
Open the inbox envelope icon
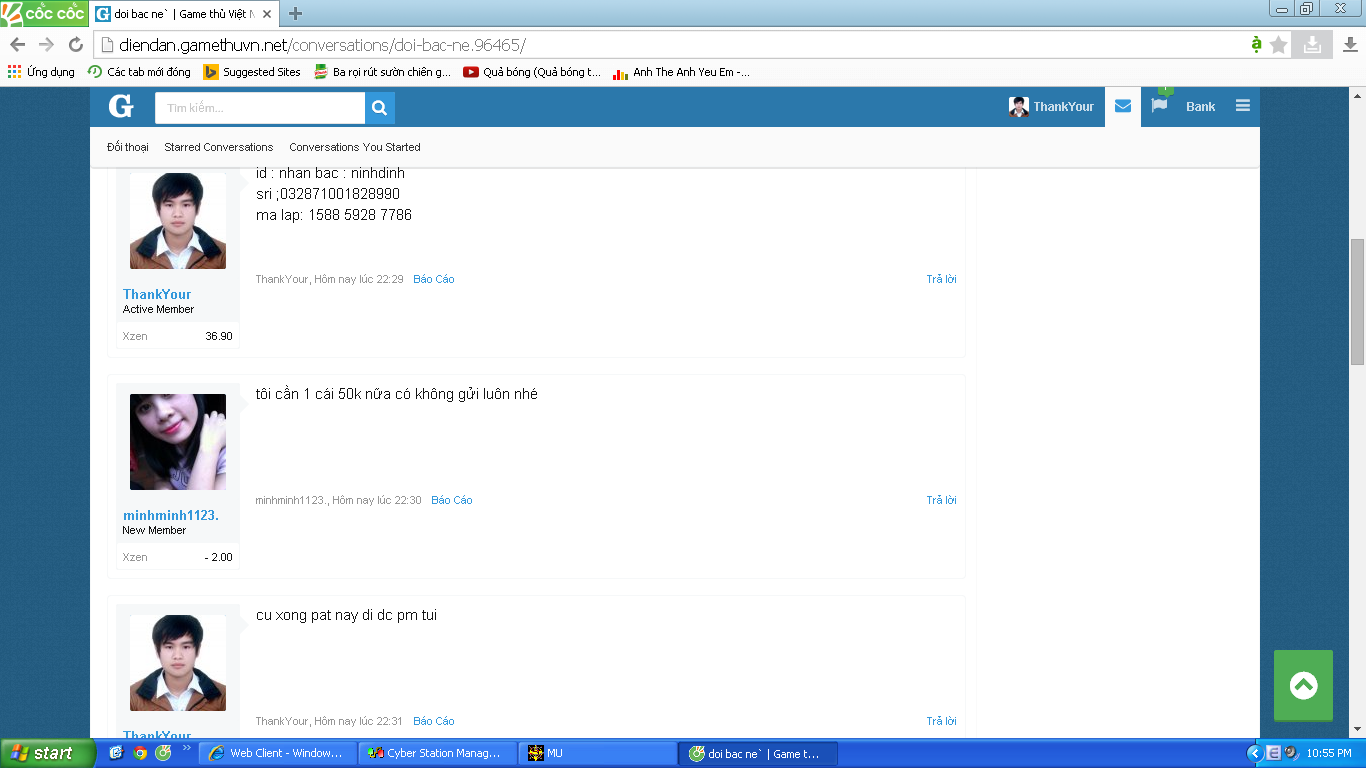pos(1123,107)
